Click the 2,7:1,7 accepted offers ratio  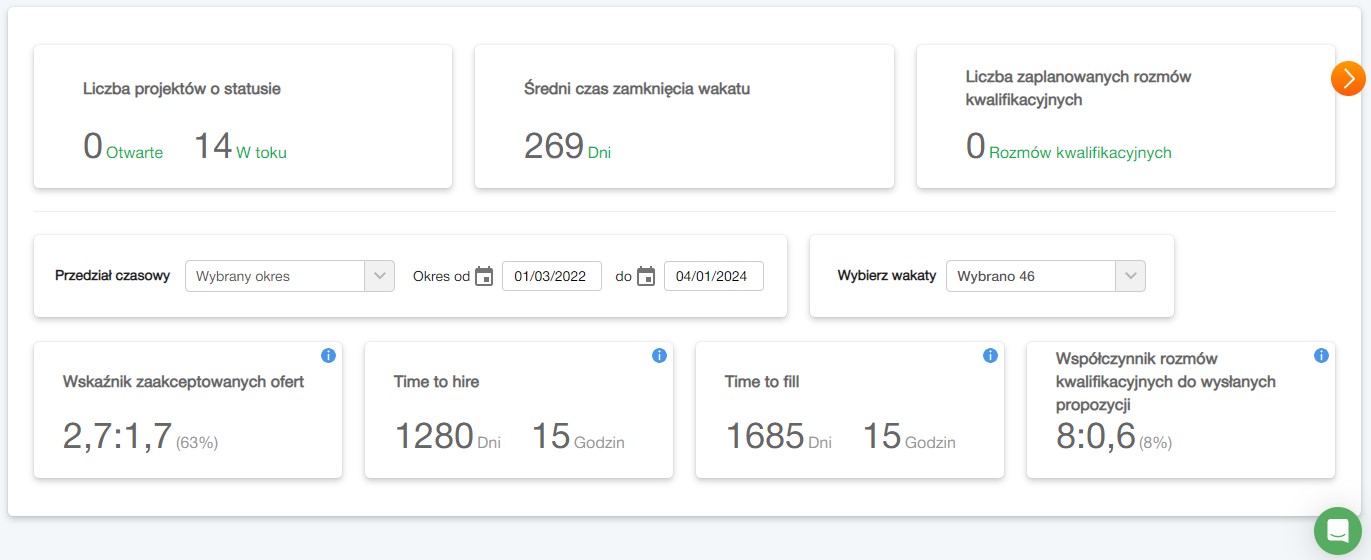click(x=118, y=437)
